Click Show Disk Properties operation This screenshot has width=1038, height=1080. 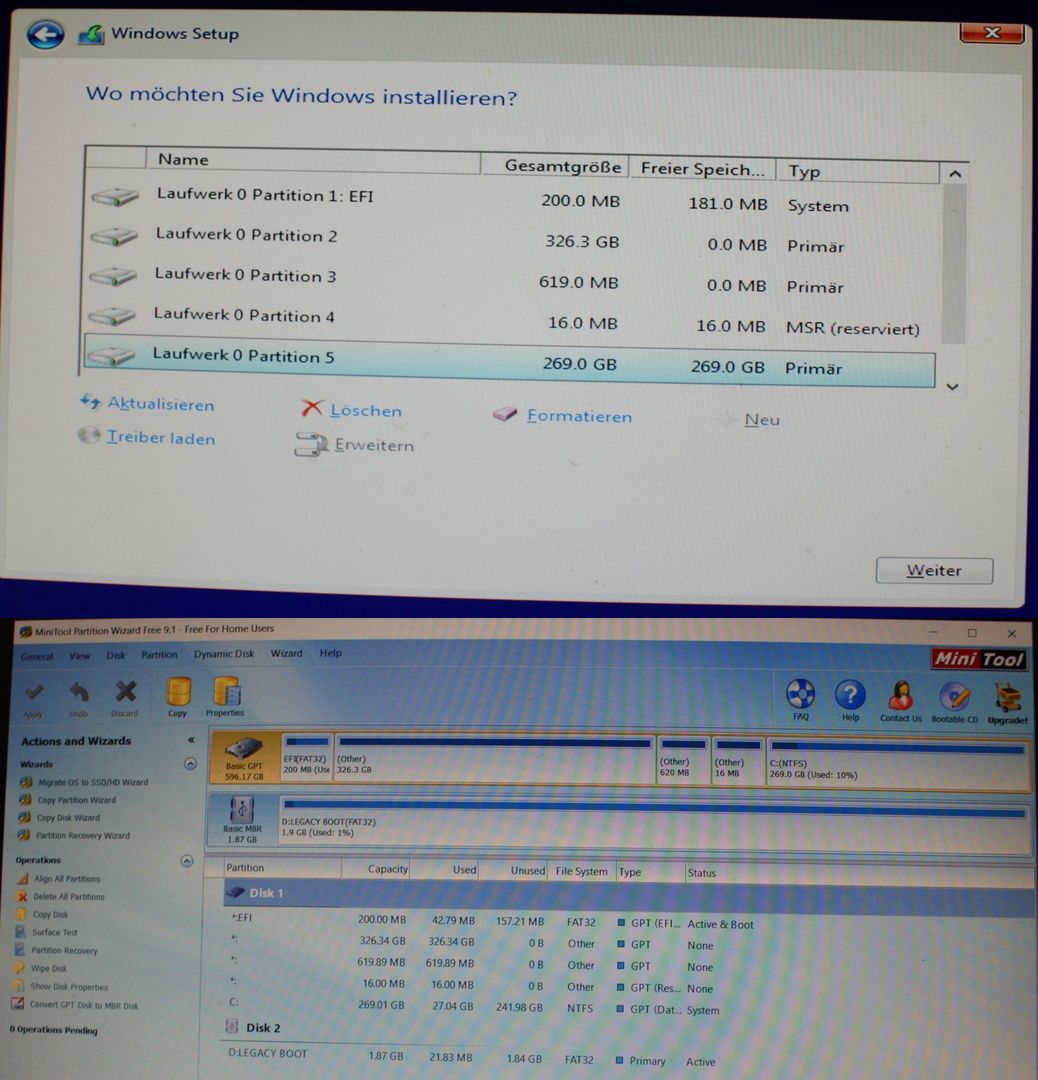pyautogui.click(x=61, y=986)
